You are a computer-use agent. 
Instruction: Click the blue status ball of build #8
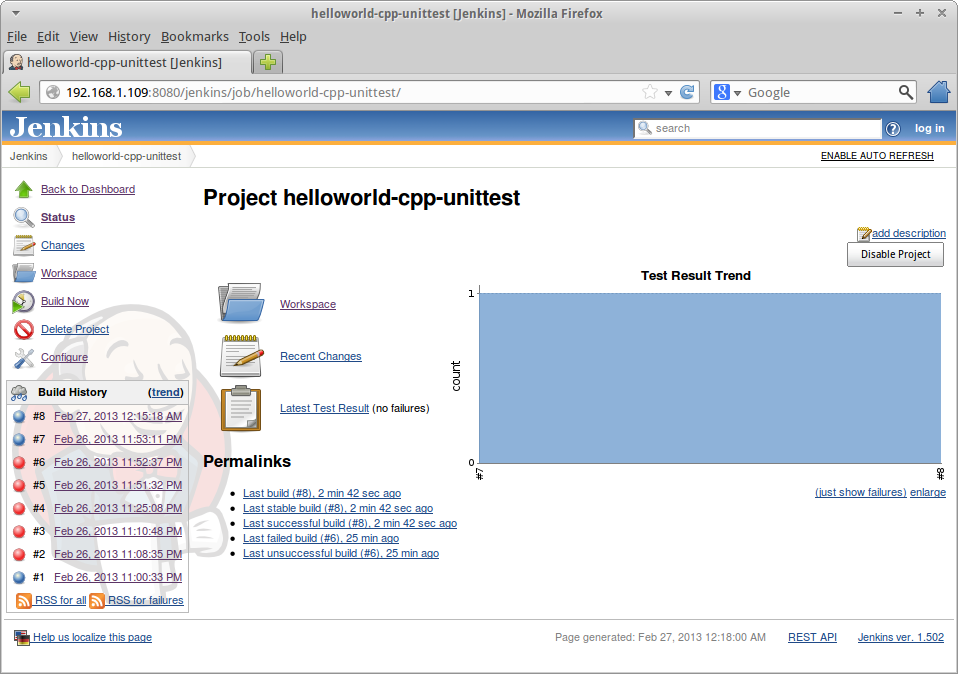(20, 417)
